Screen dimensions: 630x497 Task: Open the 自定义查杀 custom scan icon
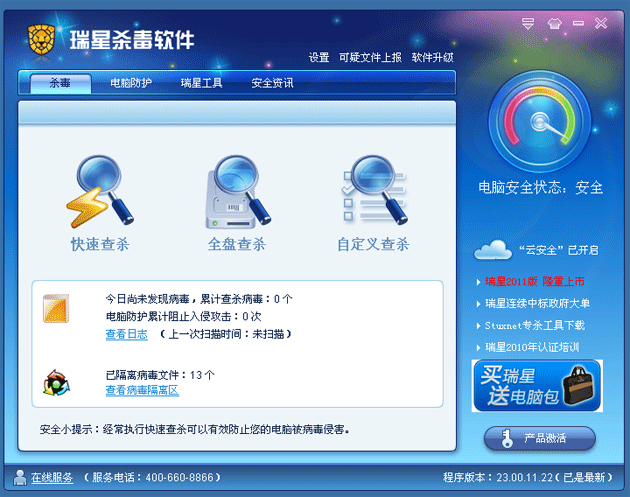tap(373, 192)
